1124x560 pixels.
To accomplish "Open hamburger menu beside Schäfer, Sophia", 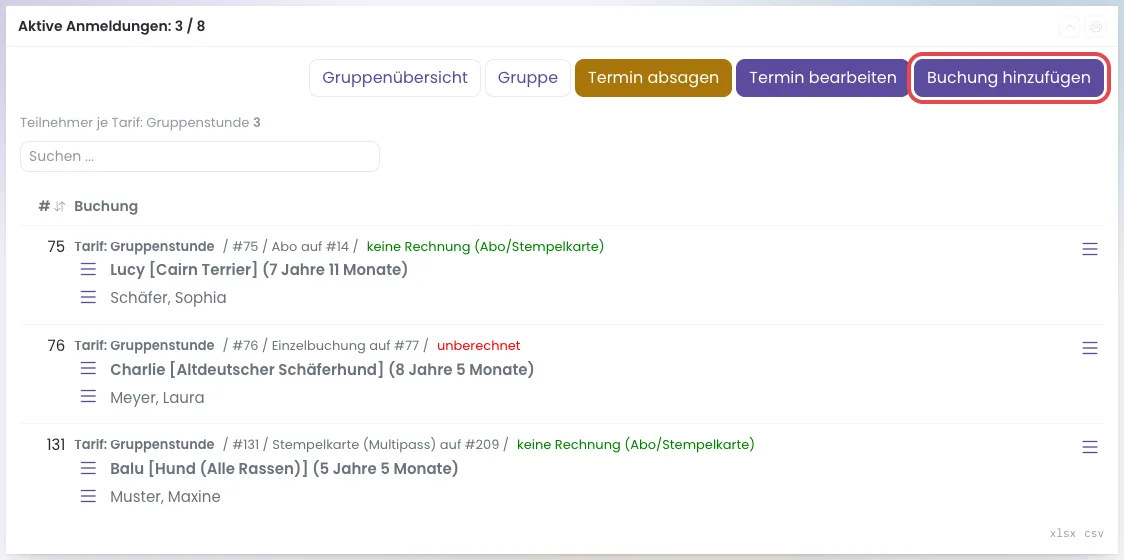I will coord(88,297).
